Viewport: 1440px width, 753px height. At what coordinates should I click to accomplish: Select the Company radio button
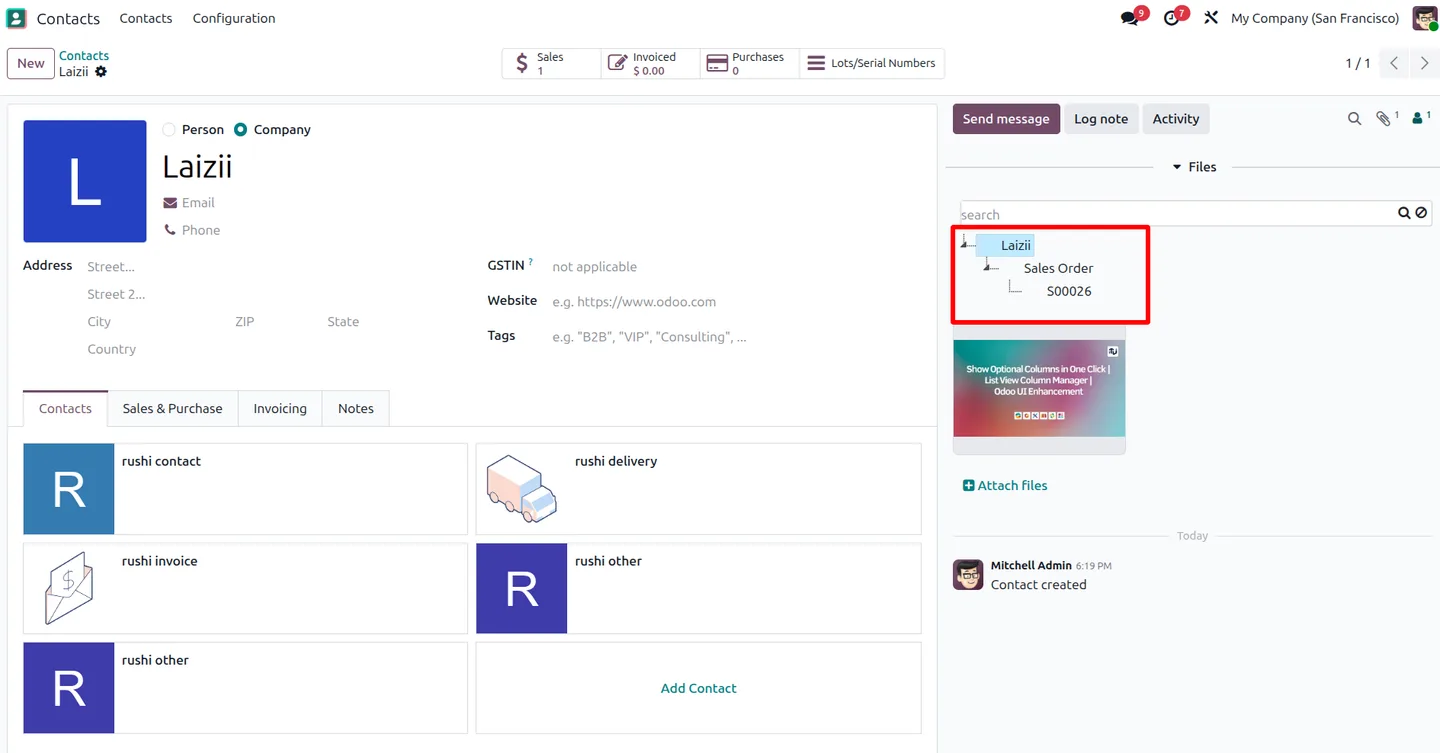(240, 130)
